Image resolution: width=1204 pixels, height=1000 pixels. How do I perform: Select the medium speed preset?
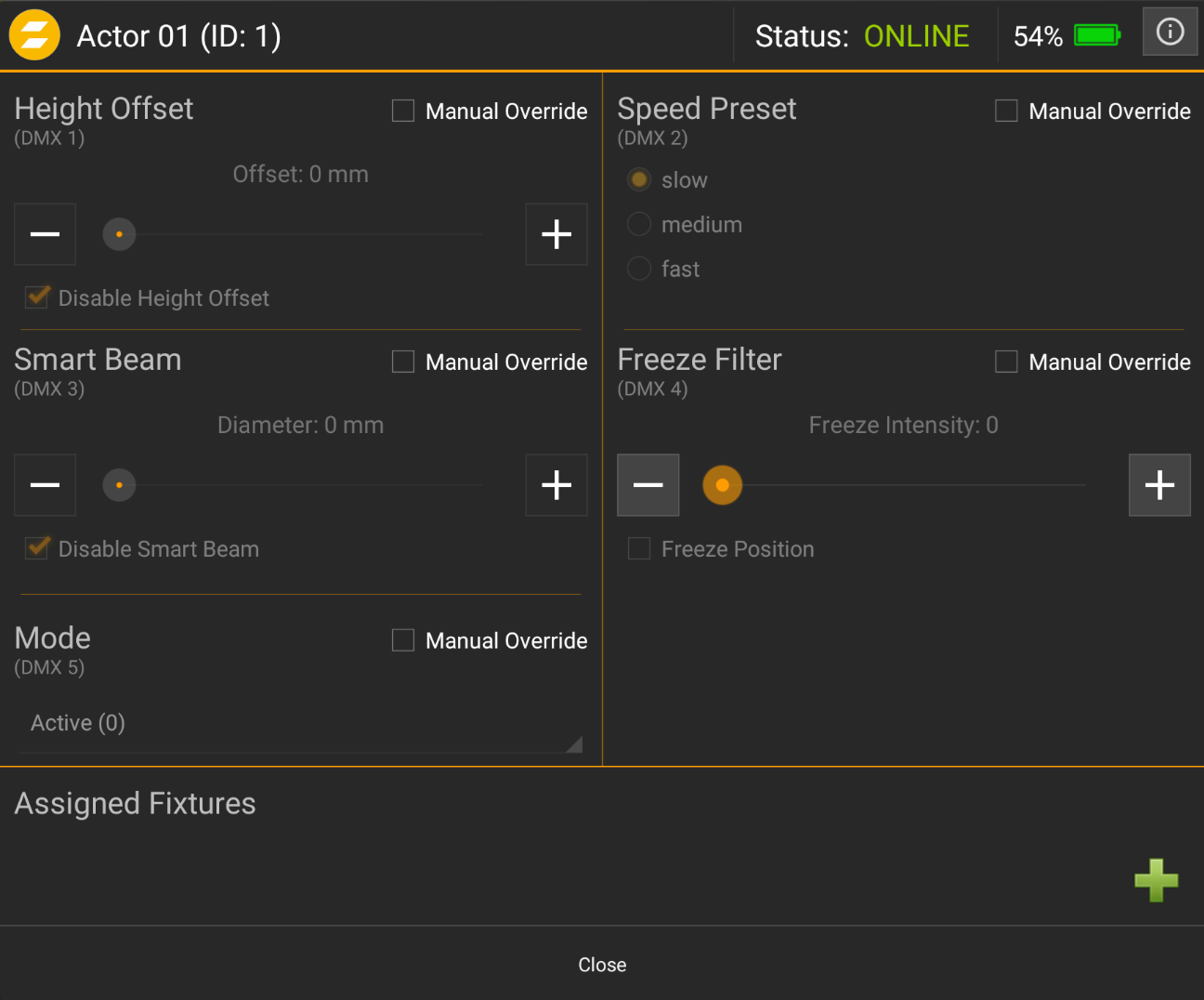pos(638,224)
